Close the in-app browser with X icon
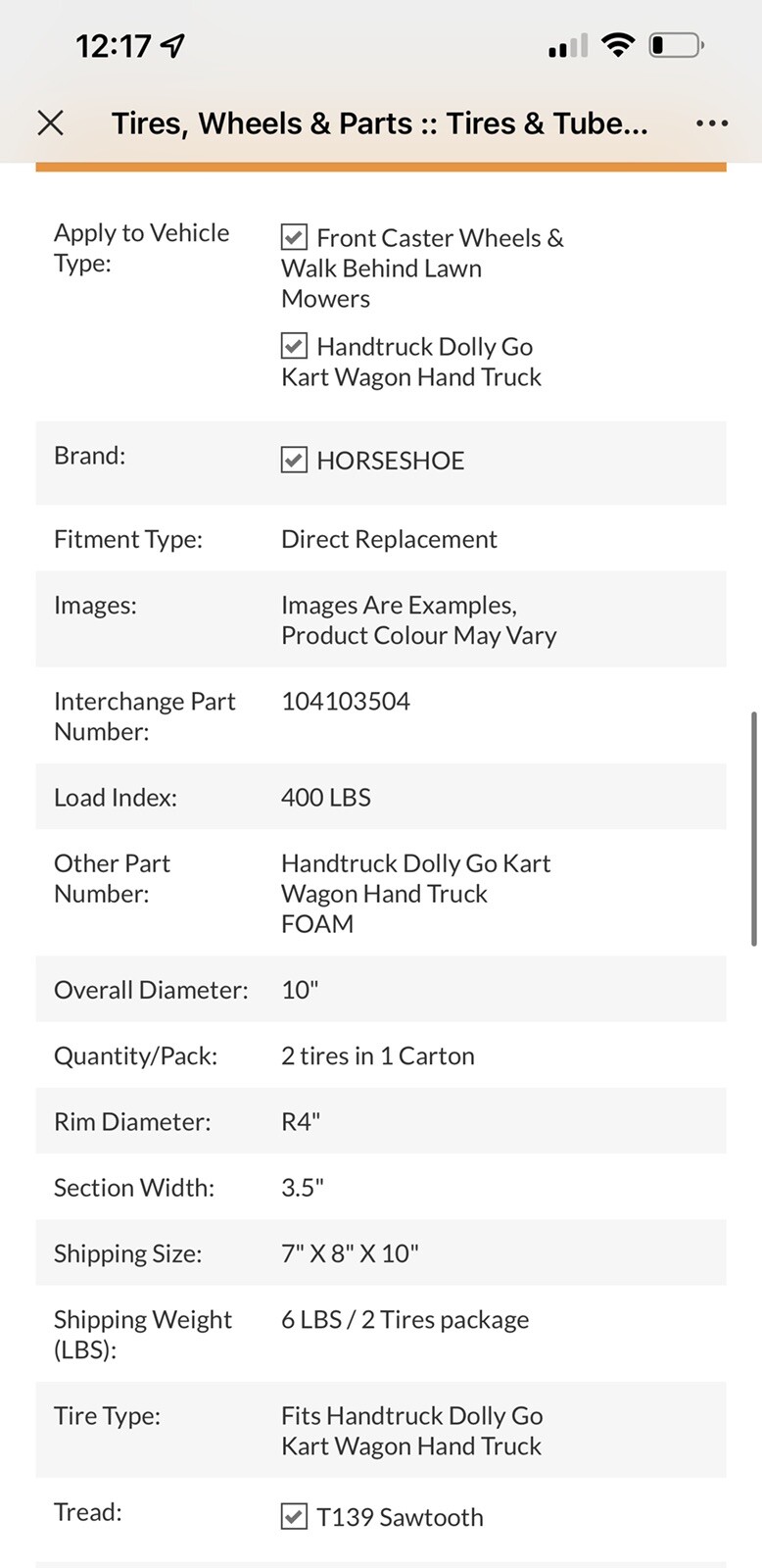Image resolution: width=762 pixels, height=1568 pixels. click(x=50, y=123)
